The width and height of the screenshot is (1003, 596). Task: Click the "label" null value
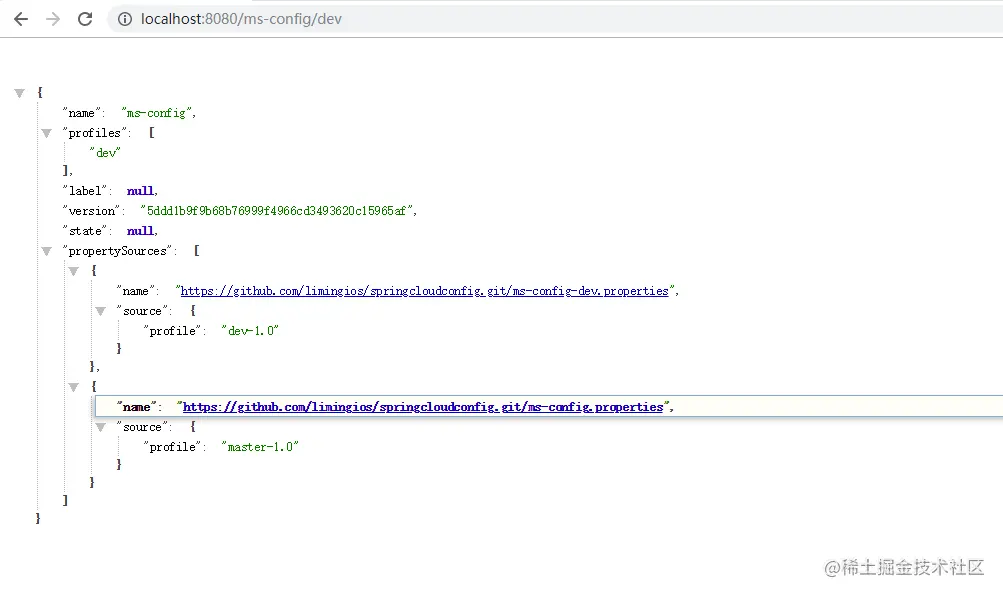coord(140,191)
